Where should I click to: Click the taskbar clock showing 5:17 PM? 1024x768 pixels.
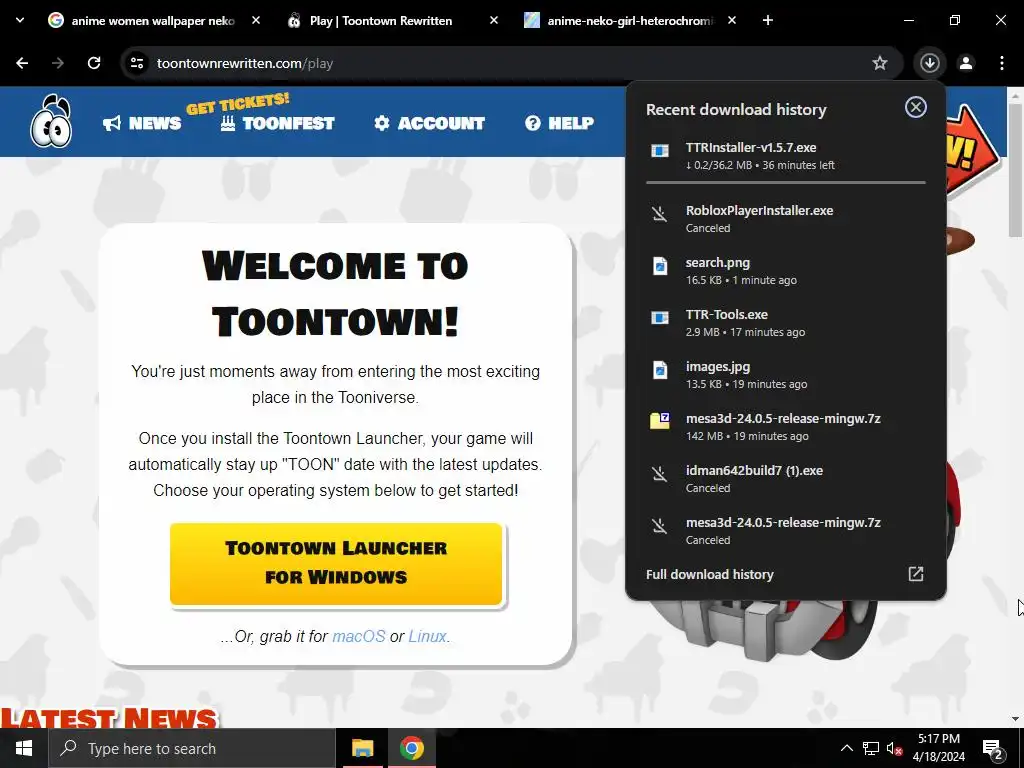pyautogui.click(x=938, y=748)
